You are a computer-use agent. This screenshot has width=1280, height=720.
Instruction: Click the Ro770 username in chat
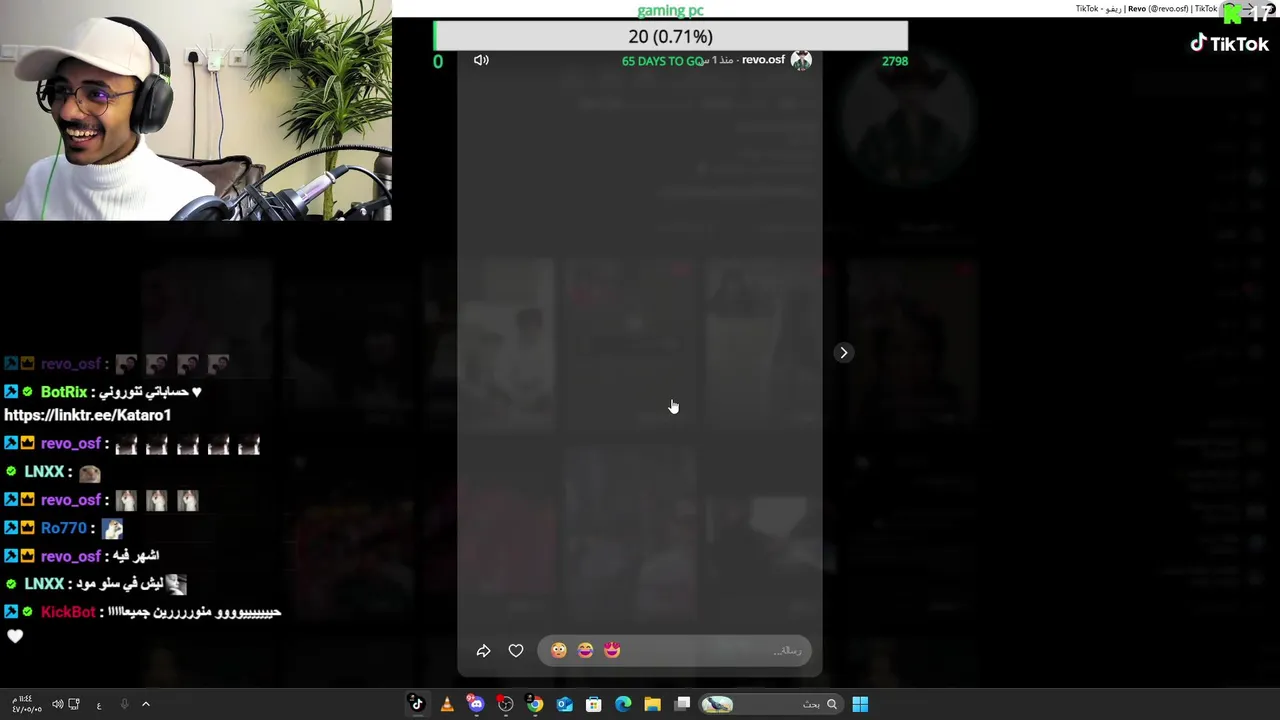tap(64, 528)
